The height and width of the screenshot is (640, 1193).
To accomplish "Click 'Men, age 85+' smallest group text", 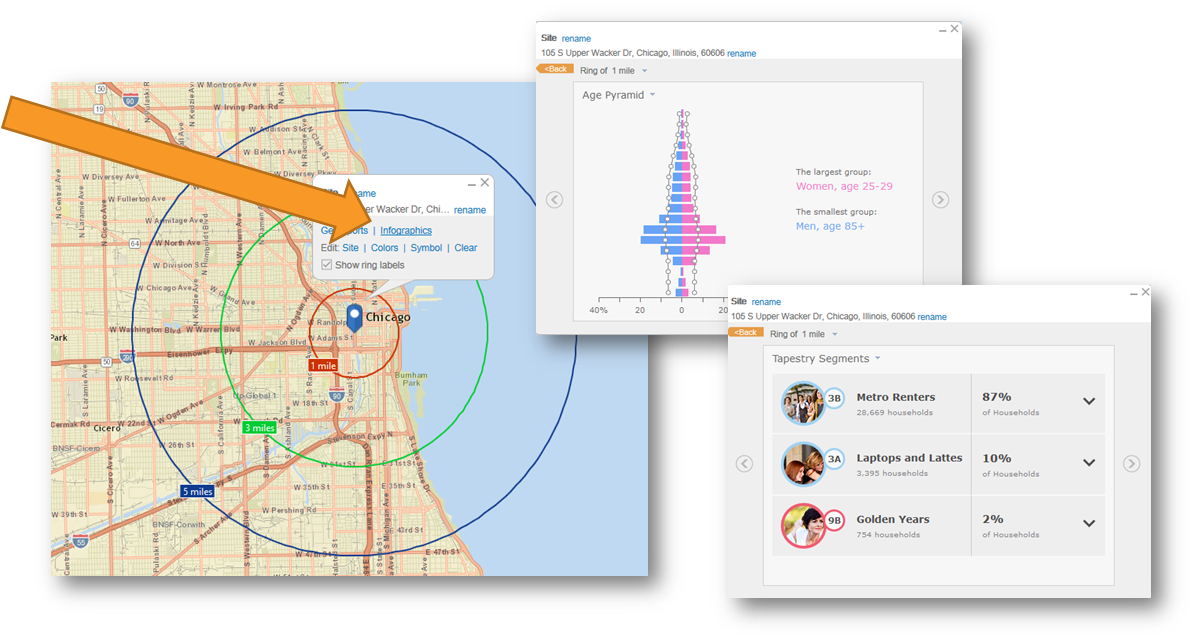I will [x=830, y=226].
